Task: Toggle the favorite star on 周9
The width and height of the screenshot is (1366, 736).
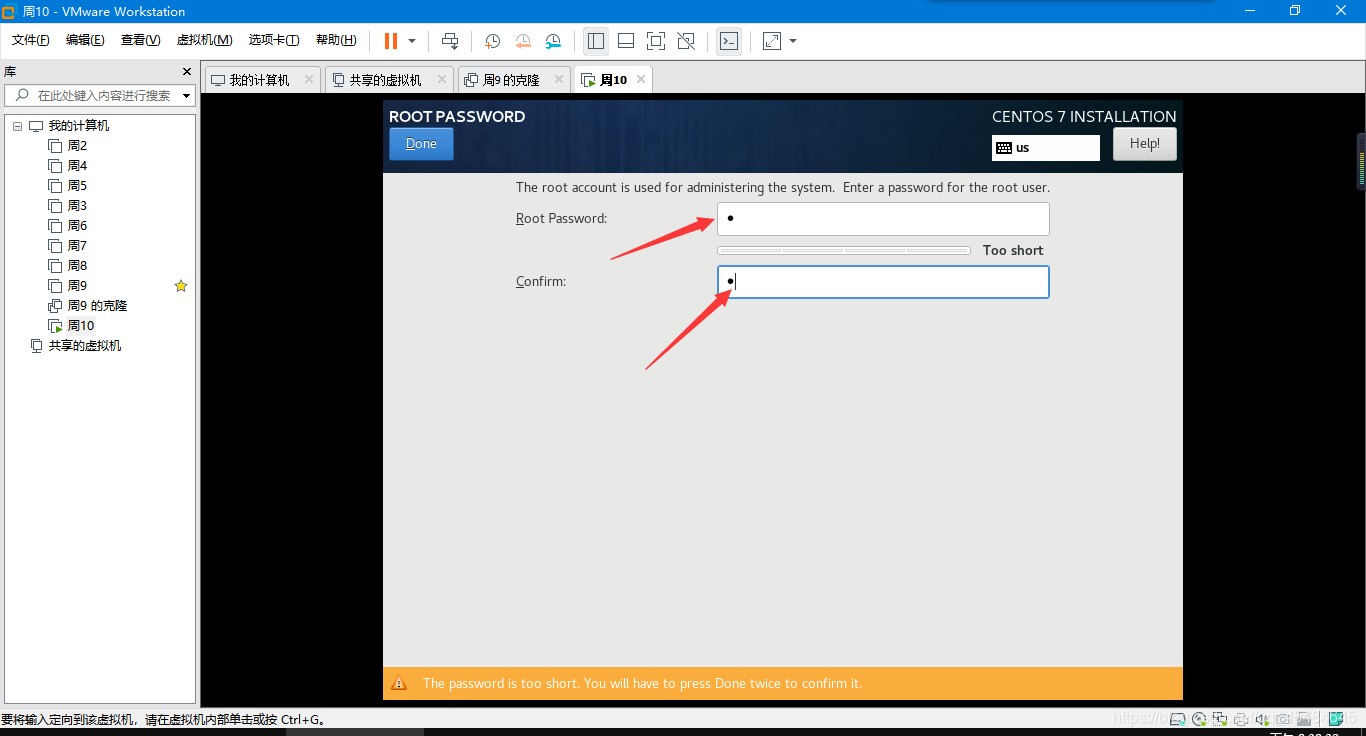Action: pos(181,286)
